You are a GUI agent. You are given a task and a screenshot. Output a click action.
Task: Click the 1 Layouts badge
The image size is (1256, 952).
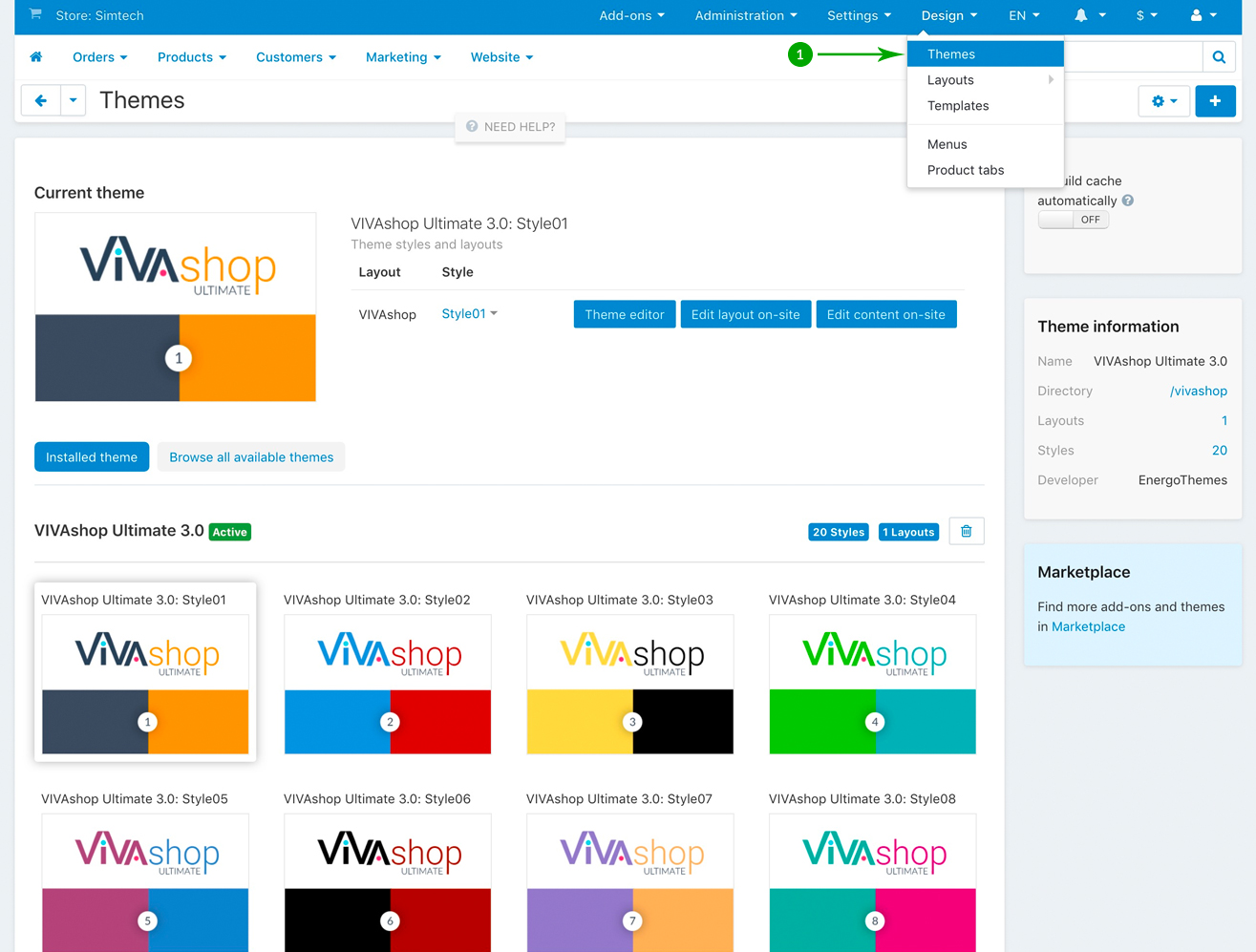click(908, 532)
